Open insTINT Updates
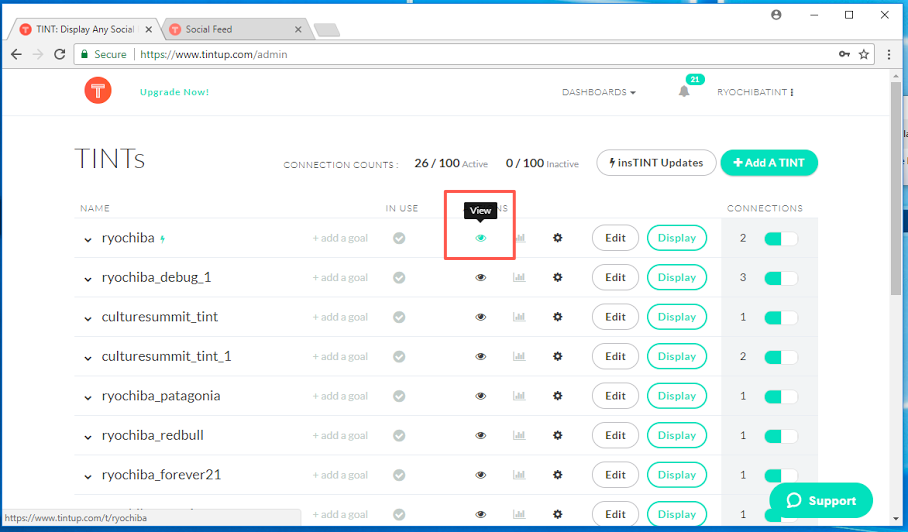Image resolution: width=908 pixels, height=532 pixels. [x=656, y=163]
